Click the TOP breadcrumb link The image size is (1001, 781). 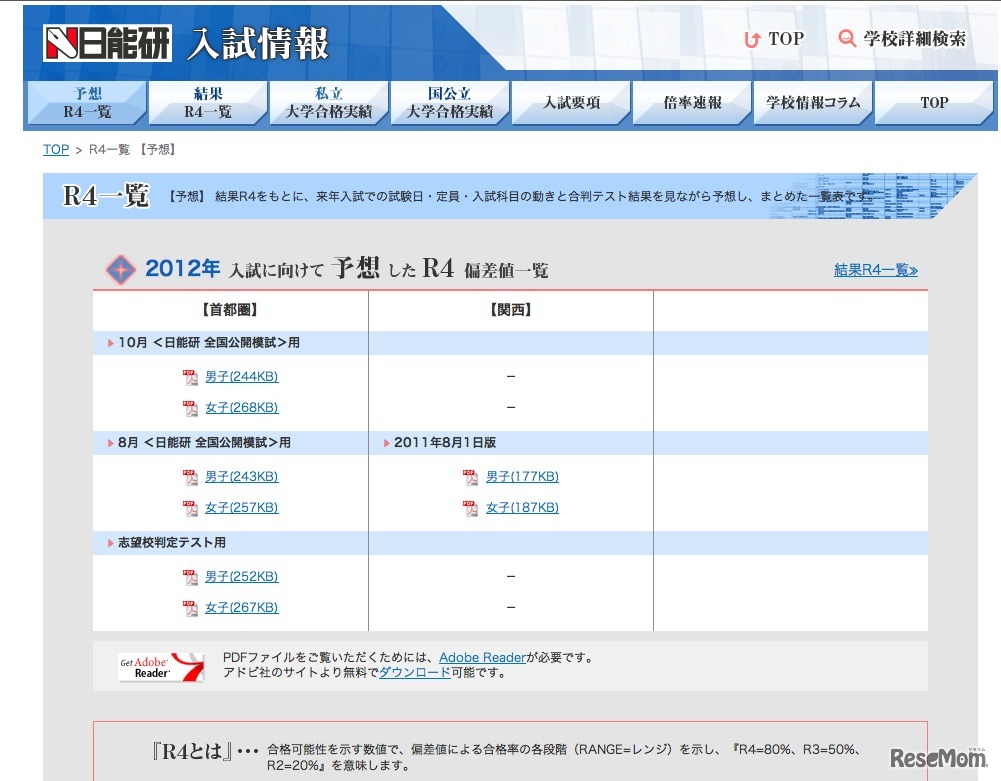[55, 149]
